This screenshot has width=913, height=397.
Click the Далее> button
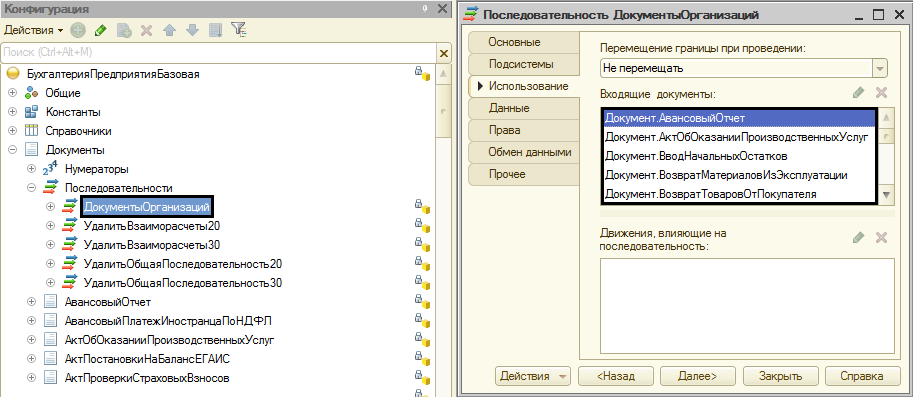[697, 376]
